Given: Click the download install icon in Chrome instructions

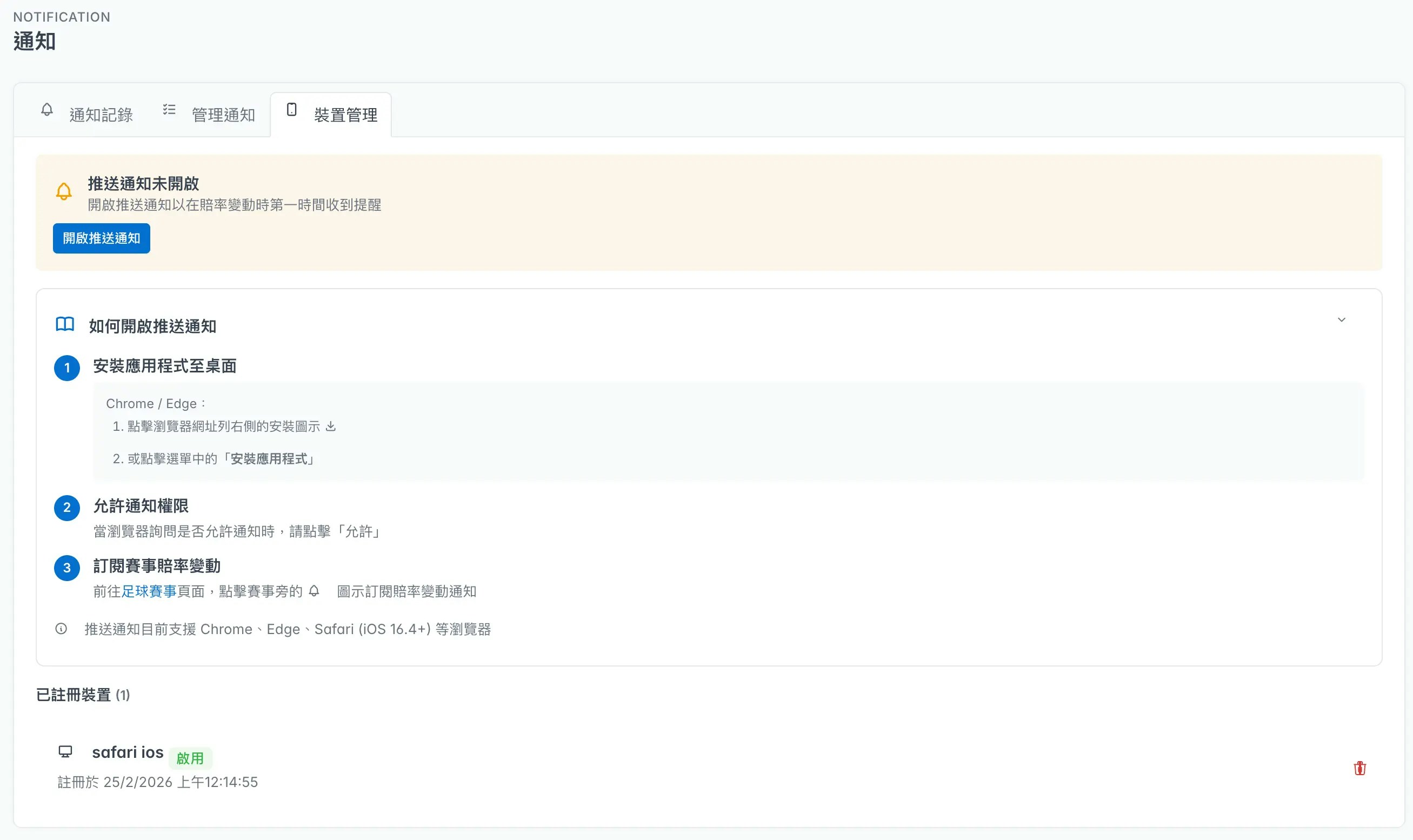Looking at the screenshot, I should point(331,426).
